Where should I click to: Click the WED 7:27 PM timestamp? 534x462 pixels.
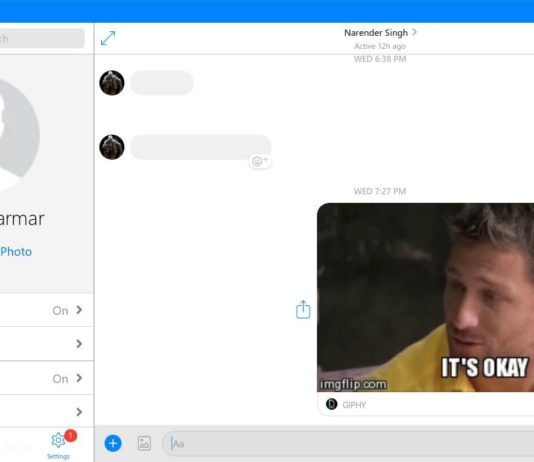tap(380, 191)
